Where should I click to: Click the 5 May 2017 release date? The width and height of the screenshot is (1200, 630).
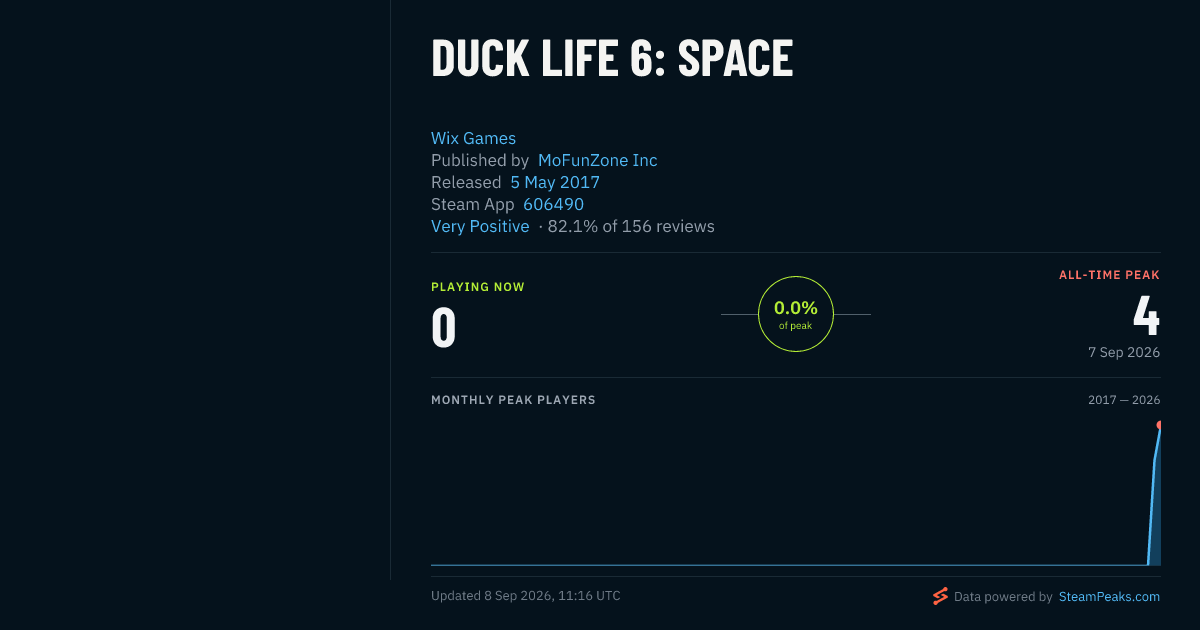click(555, 182)
